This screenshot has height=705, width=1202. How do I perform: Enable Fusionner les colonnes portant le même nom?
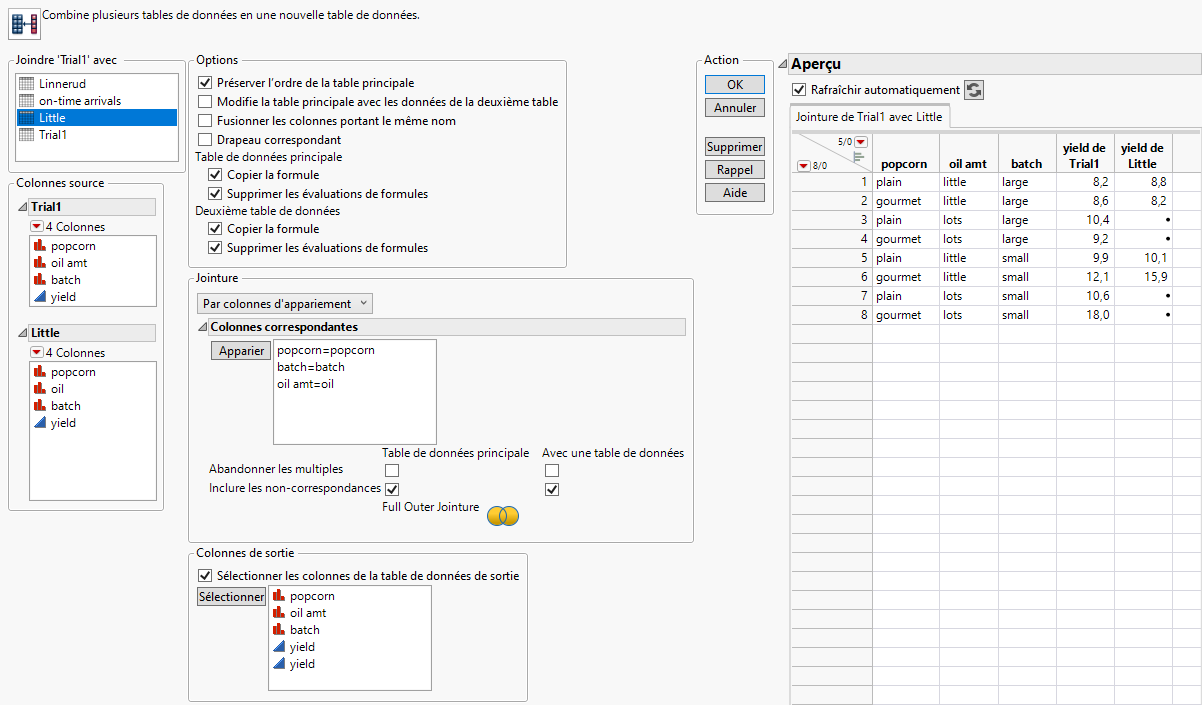pos(205,121)
